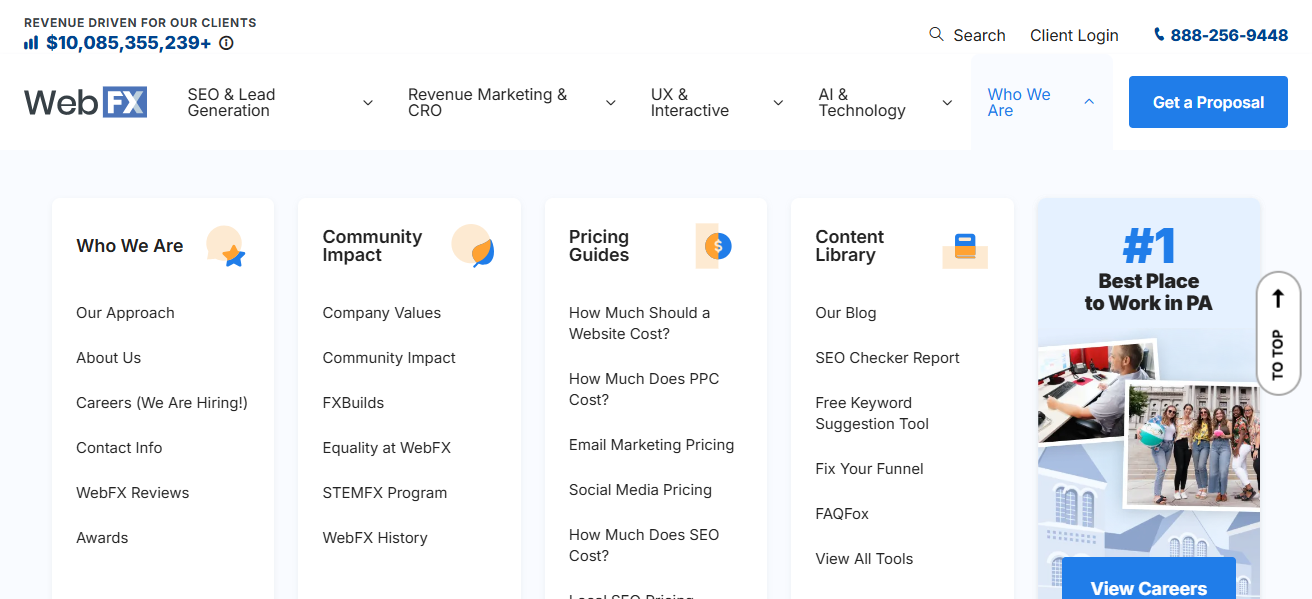Click the Who We Are star icon
The width and height of the screenshot is (1312, 599).
point(226,246)
